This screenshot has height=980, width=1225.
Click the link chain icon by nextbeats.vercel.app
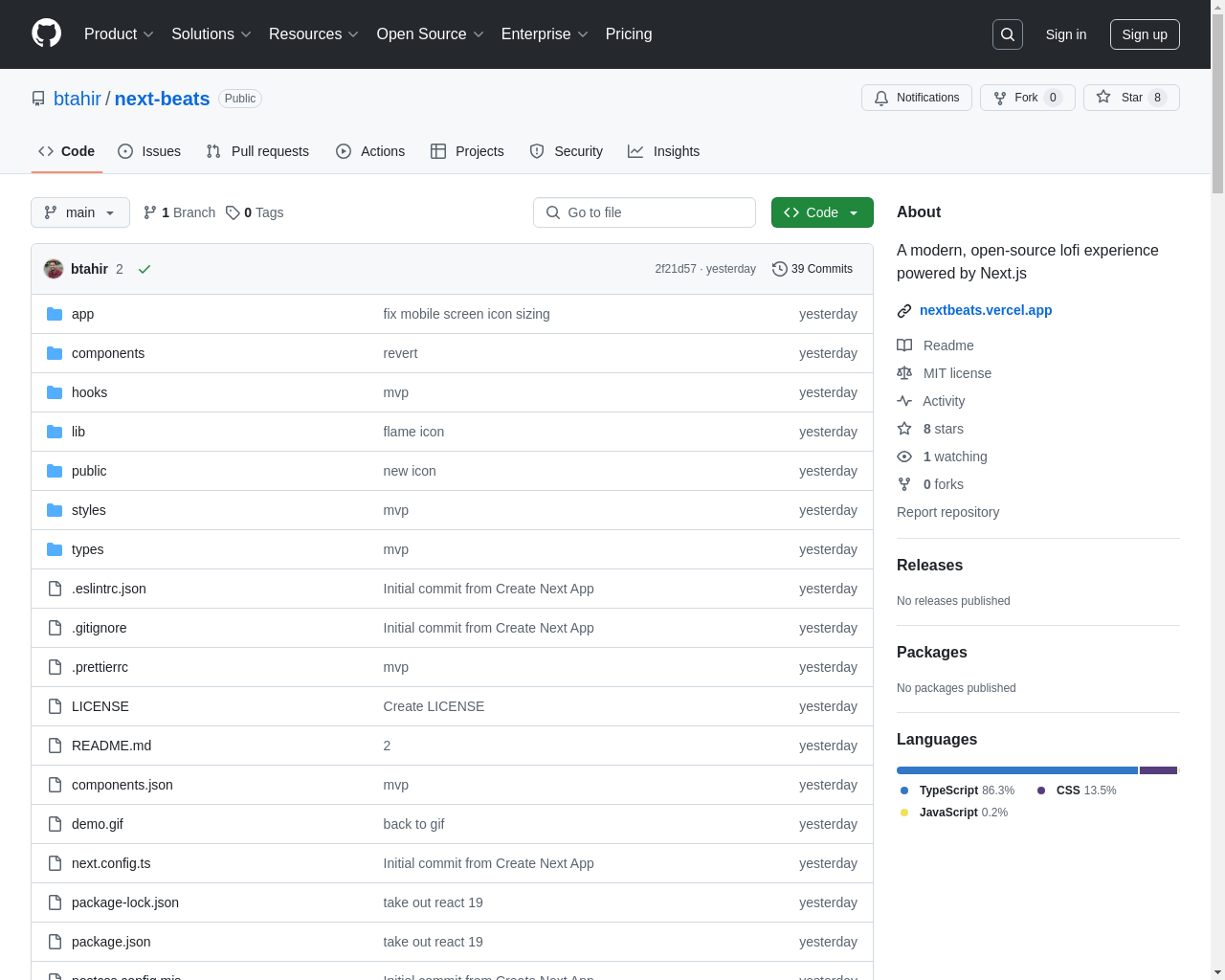tap(904, 311)
